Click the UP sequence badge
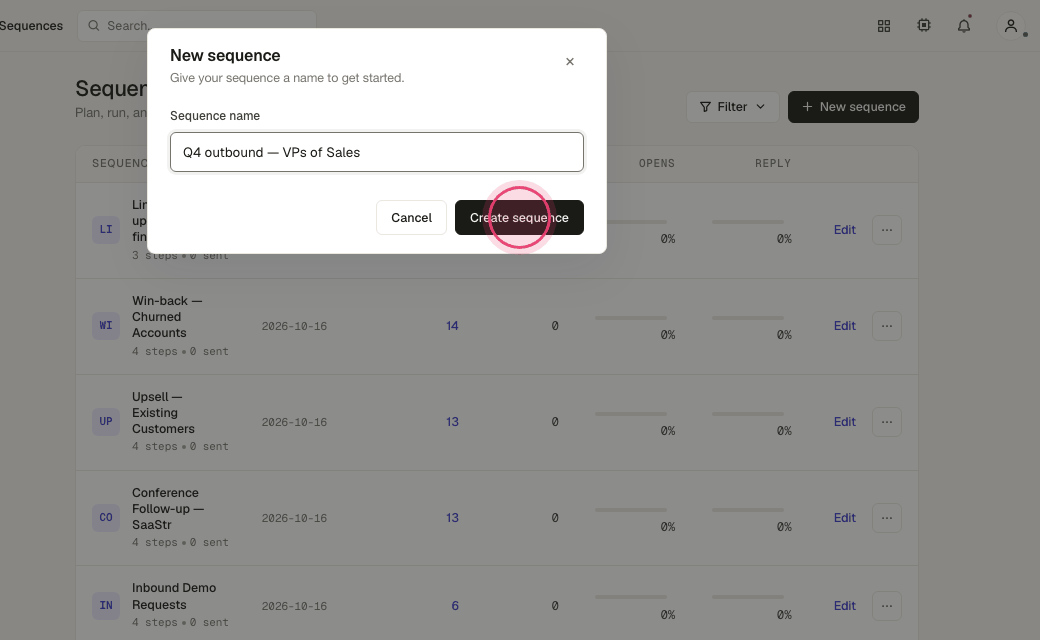The image size is (1040, 640). tap(106, 422)
